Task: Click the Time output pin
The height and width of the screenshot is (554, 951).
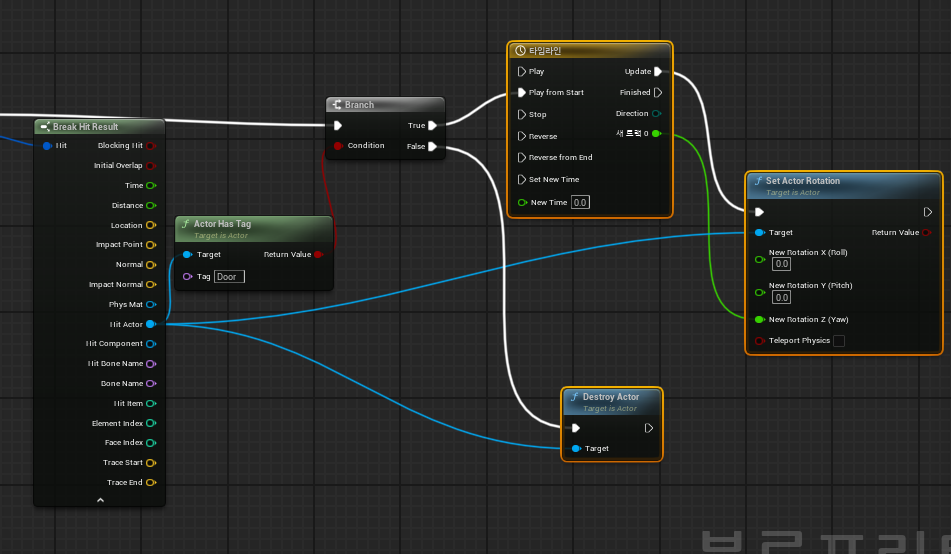Action: tap(151, 186)
